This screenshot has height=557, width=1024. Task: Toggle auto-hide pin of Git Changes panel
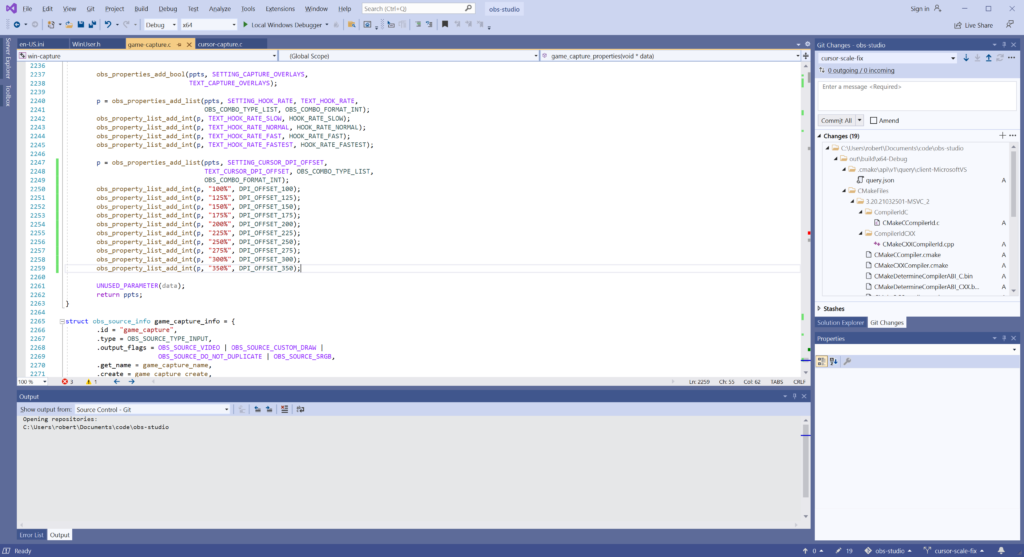tap(1004, 45)
